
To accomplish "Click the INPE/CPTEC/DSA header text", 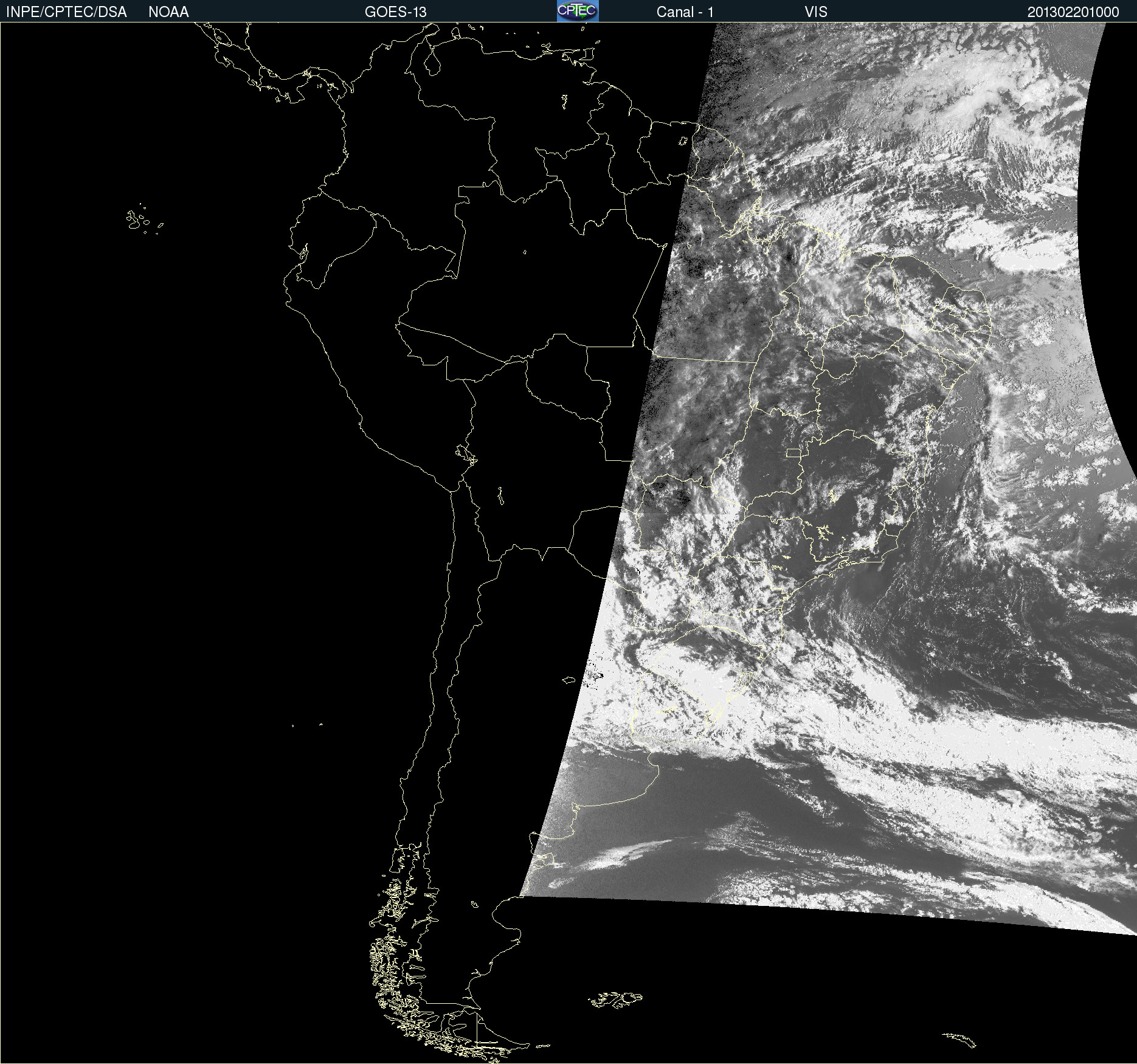I will 66,12.
